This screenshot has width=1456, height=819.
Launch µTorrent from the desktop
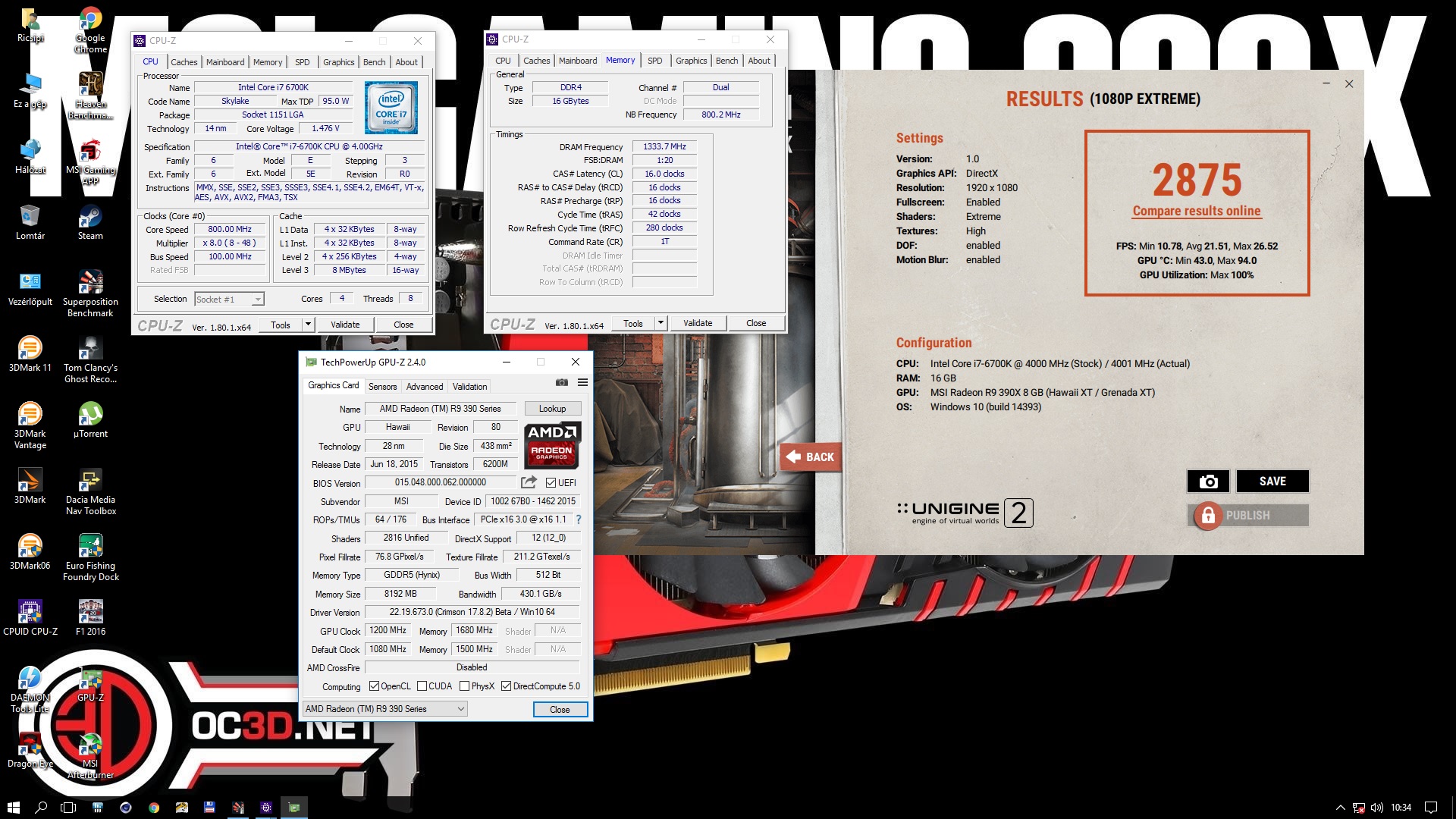[90, 421]
